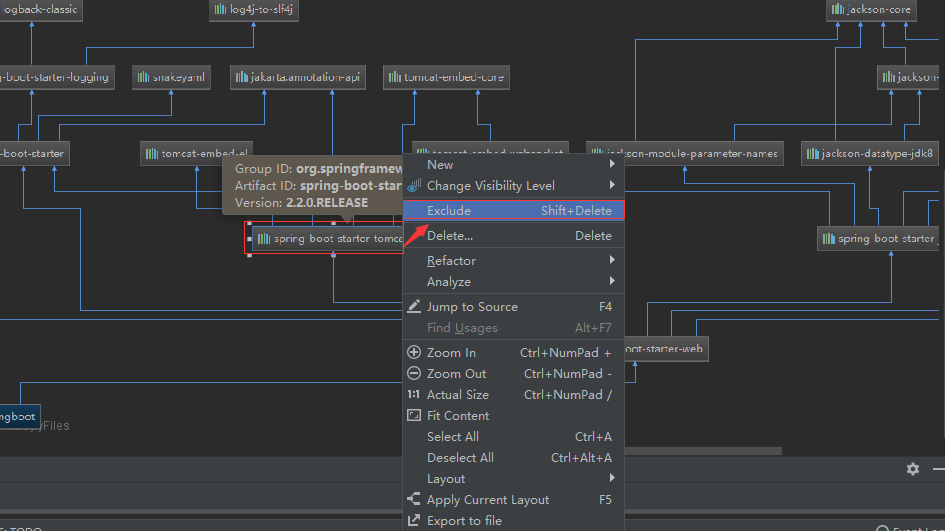Click the tomcat-embed-el library icon
This screenshot has width=945, height=531.
click(152, 154)
